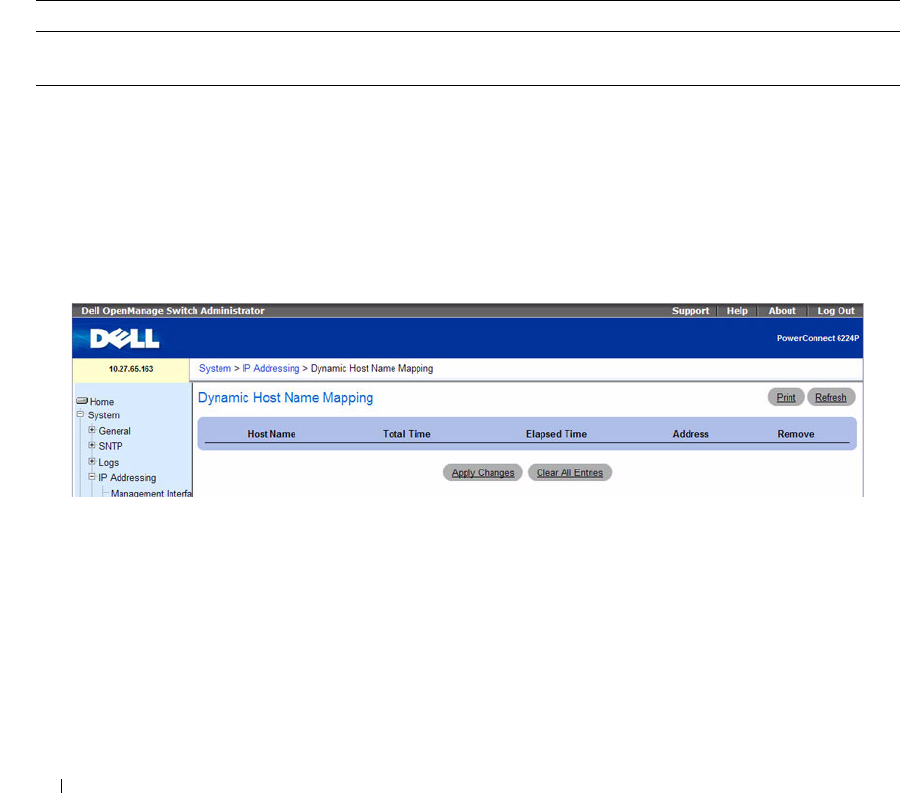Click the Print button
Screen dimensions: 900x793
click(x=786, y=397)
